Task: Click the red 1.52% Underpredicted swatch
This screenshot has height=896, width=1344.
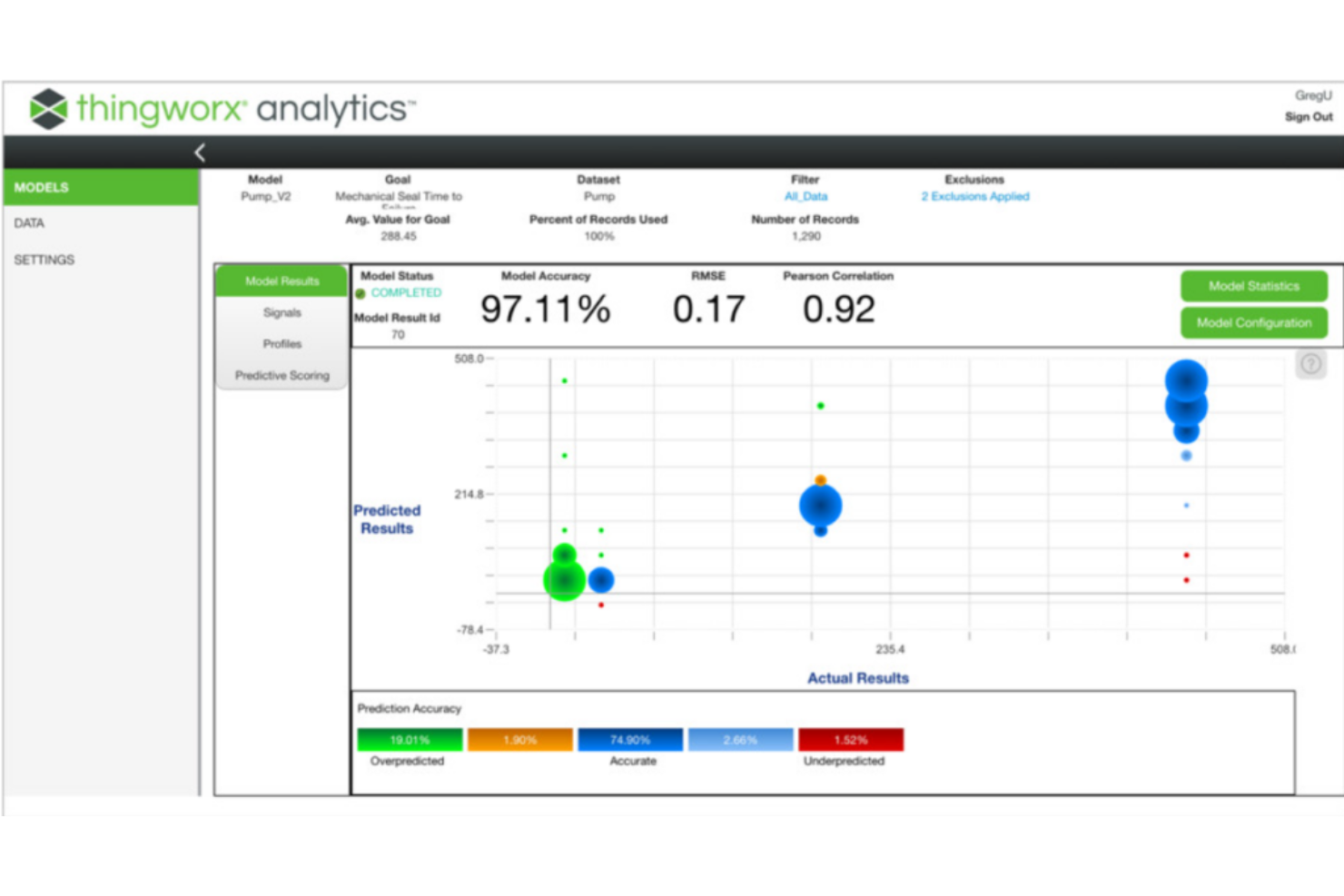Action: point(851,740)
